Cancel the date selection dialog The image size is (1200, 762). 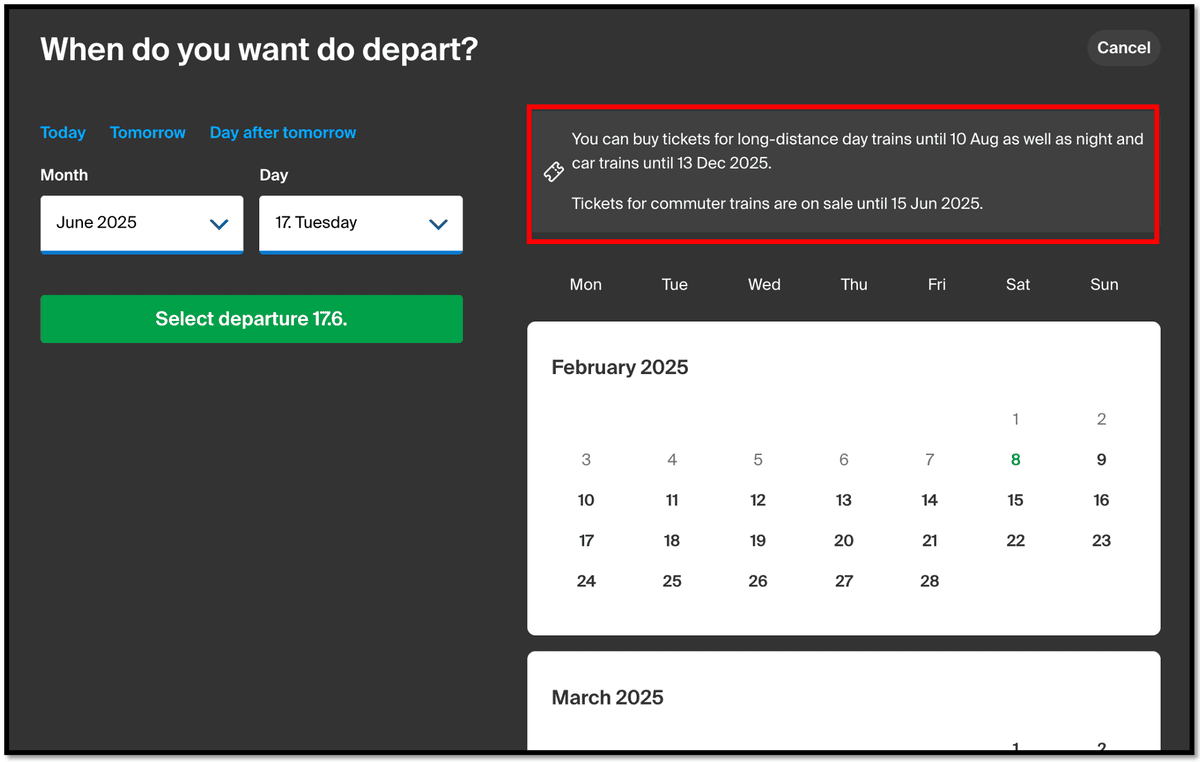point(1123,47)
